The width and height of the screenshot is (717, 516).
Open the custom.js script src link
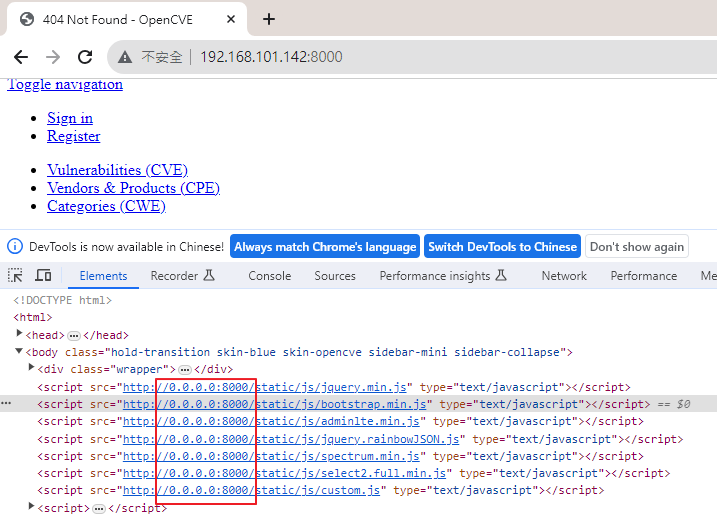click(251, 490)
